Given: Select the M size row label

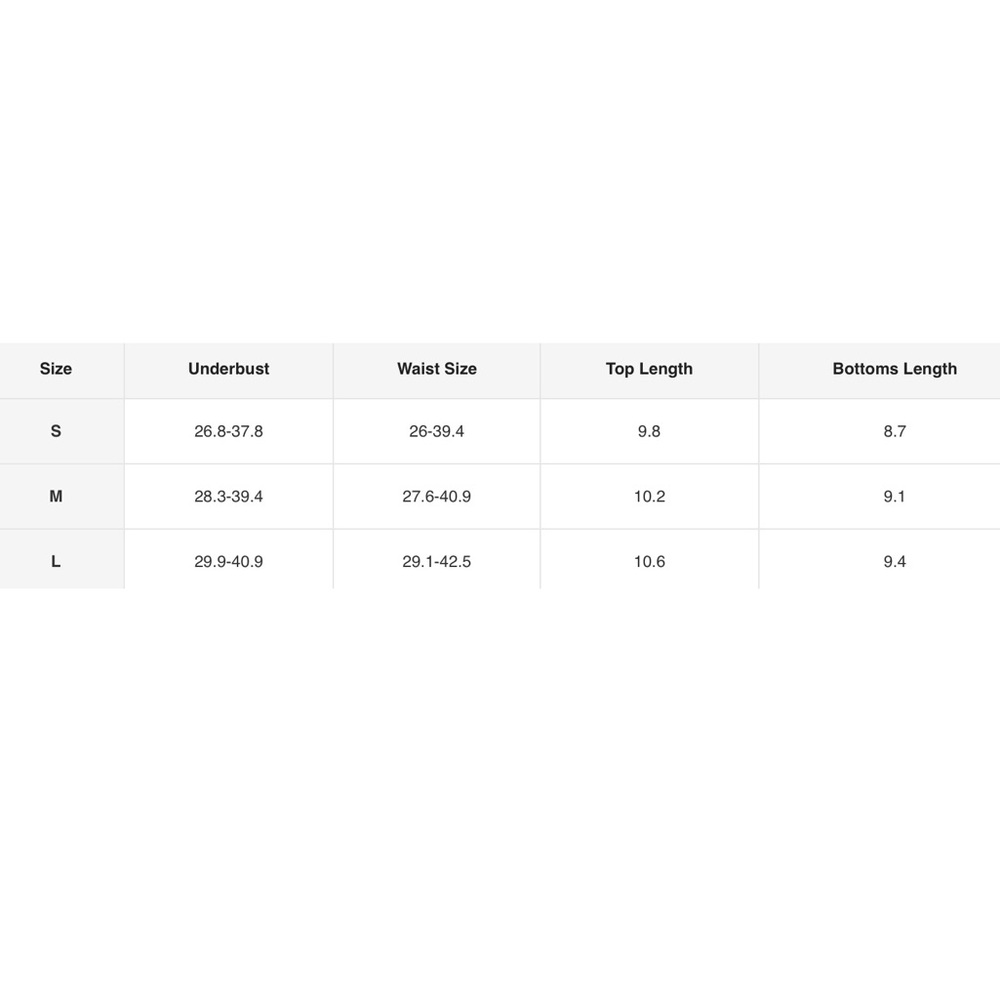Looking at the screenshot, I should [55, 496].
